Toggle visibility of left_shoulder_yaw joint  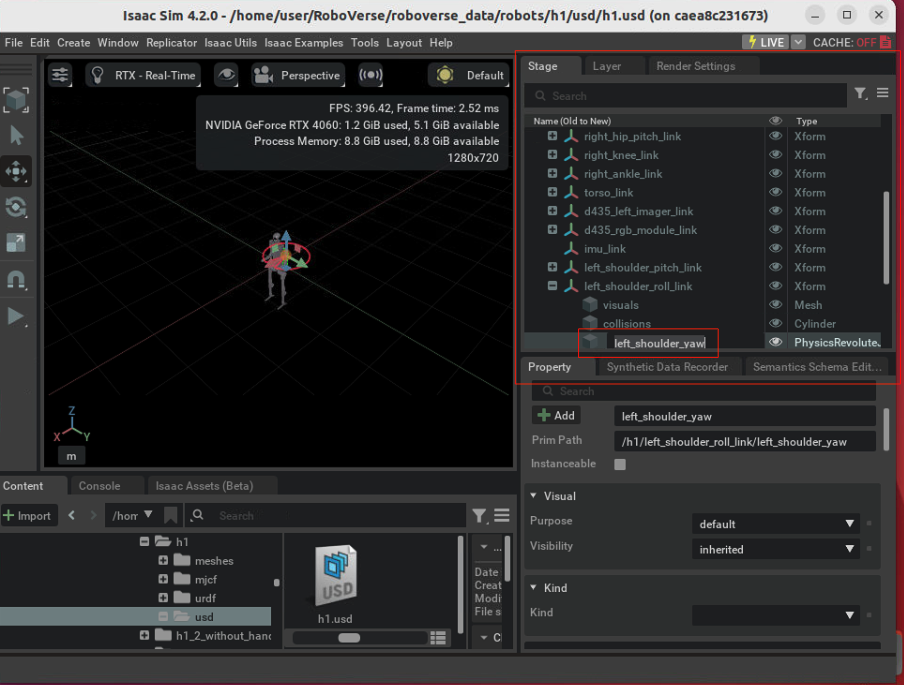[x=775, y=342]
